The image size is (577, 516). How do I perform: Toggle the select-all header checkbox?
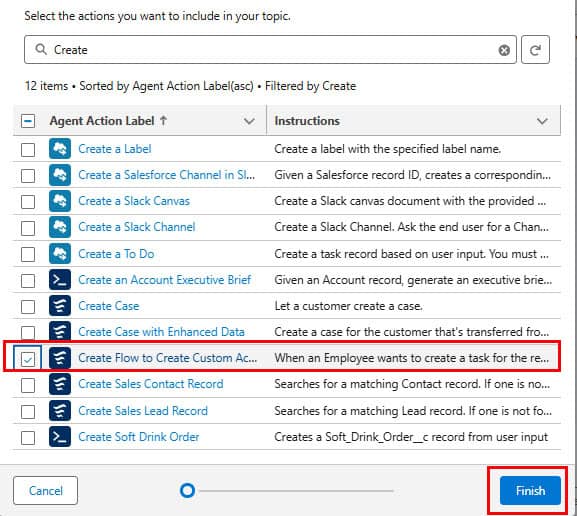28,121
